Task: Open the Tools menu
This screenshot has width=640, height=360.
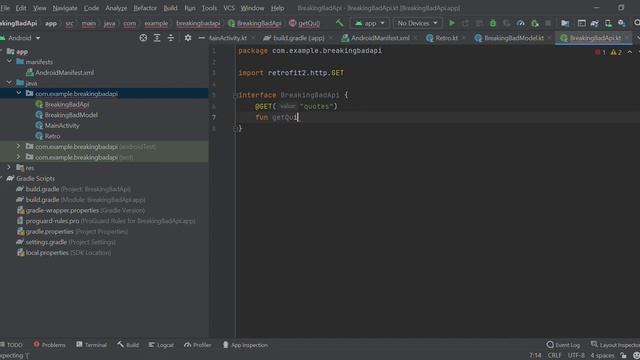Action: (209, 8)
